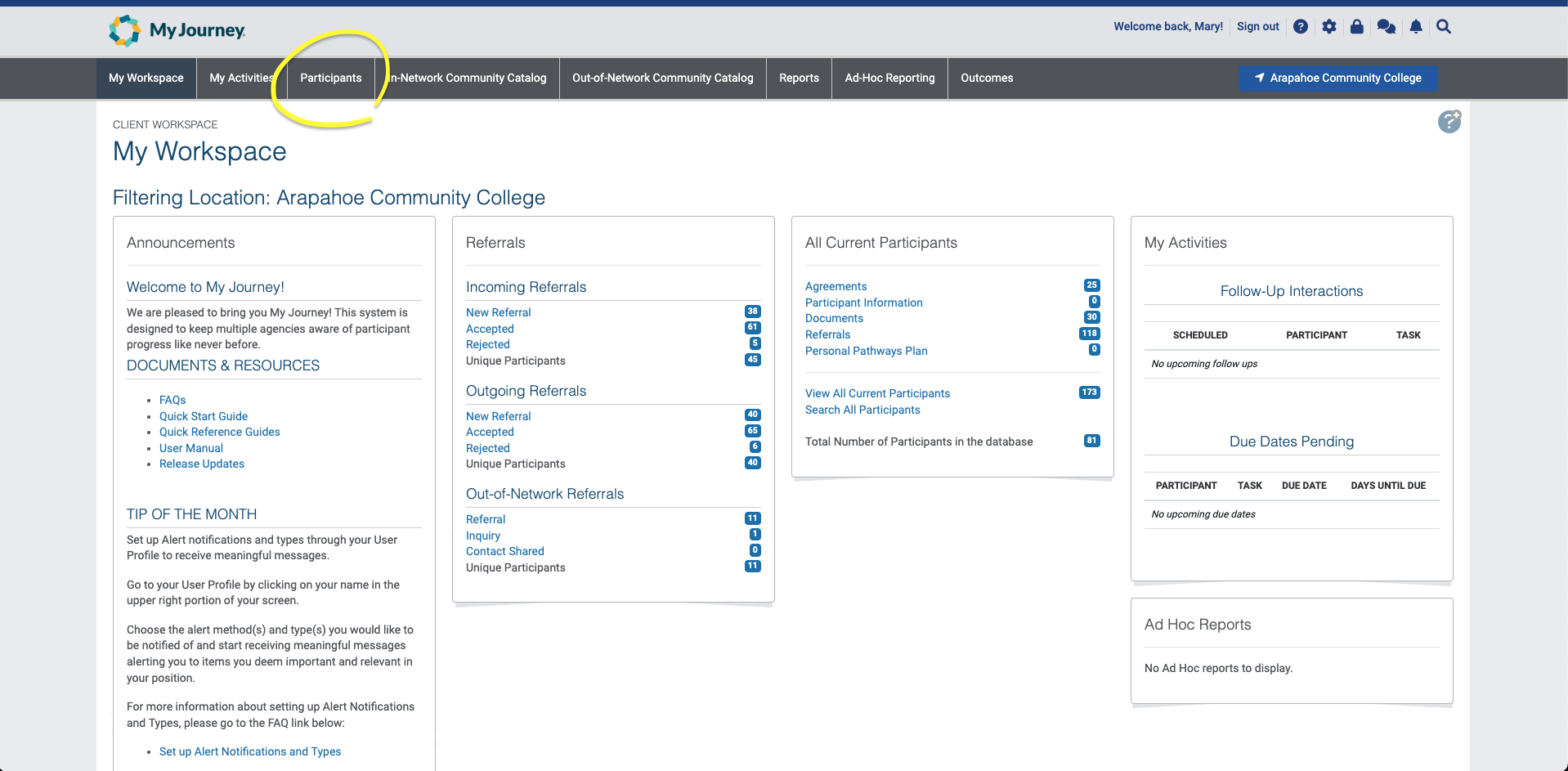1568x771 pixels.
Task: Open Personal Pathways Plan link
Action: click(866, 351)
